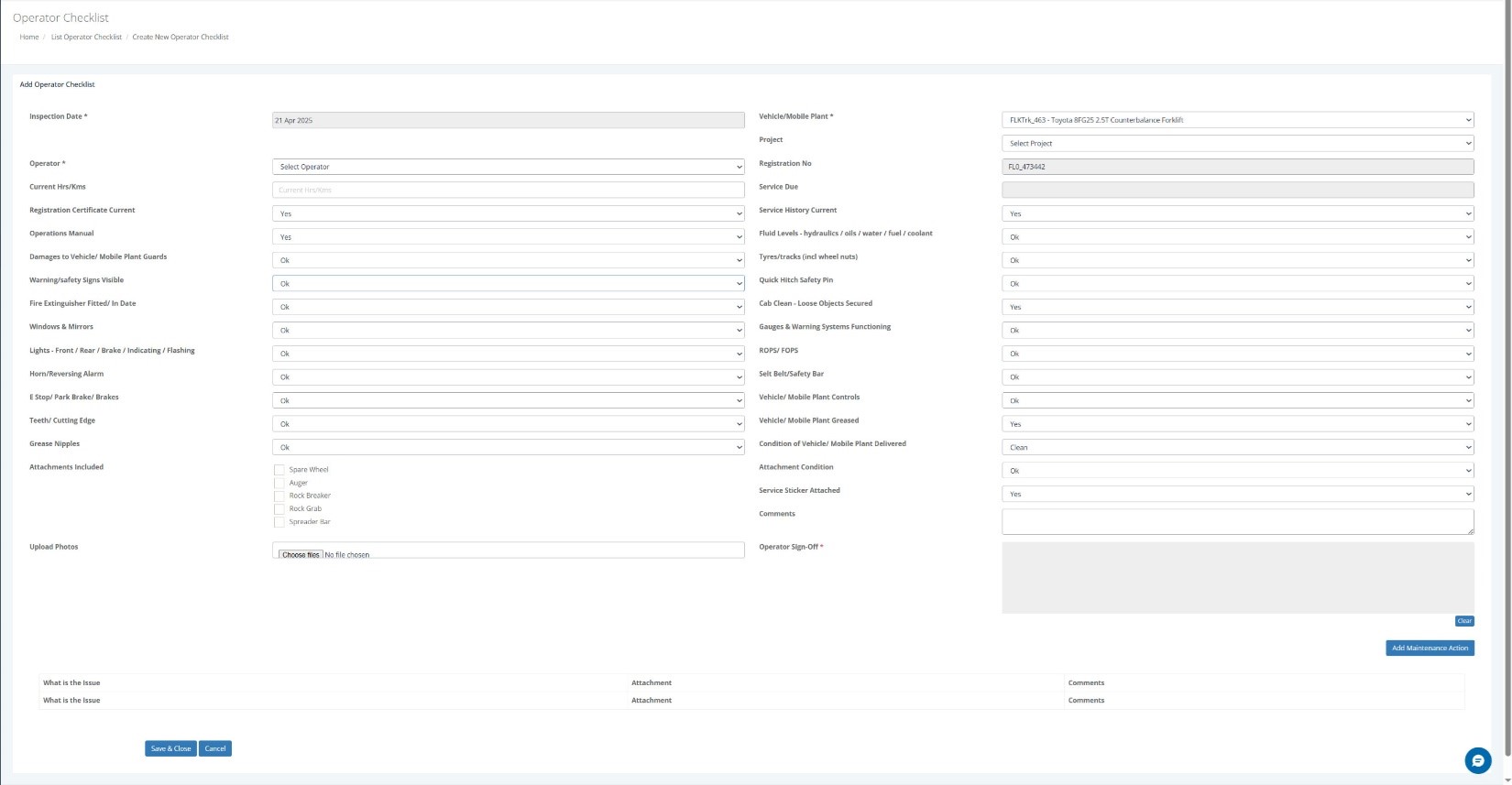The image size is (1512, 785).
Task: Click Save & Close button
Action: 170,748
